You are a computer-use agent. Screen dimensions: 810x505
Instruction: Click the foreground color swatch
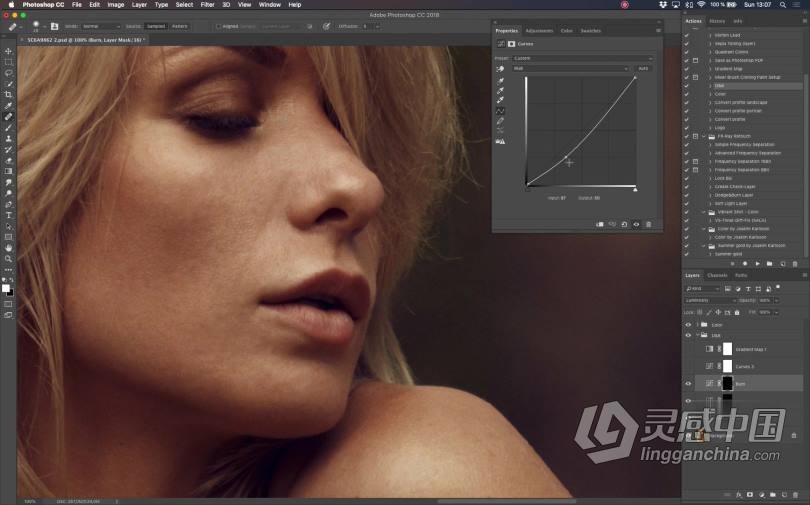[x=6, y=289]
